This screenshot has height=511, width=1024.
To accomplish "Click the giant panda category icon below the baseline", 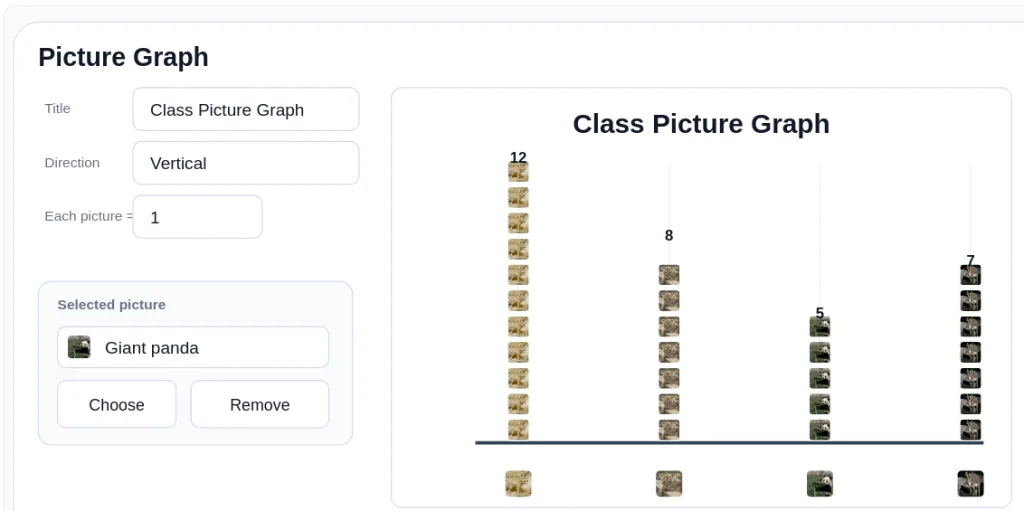I will click(820, 484).
